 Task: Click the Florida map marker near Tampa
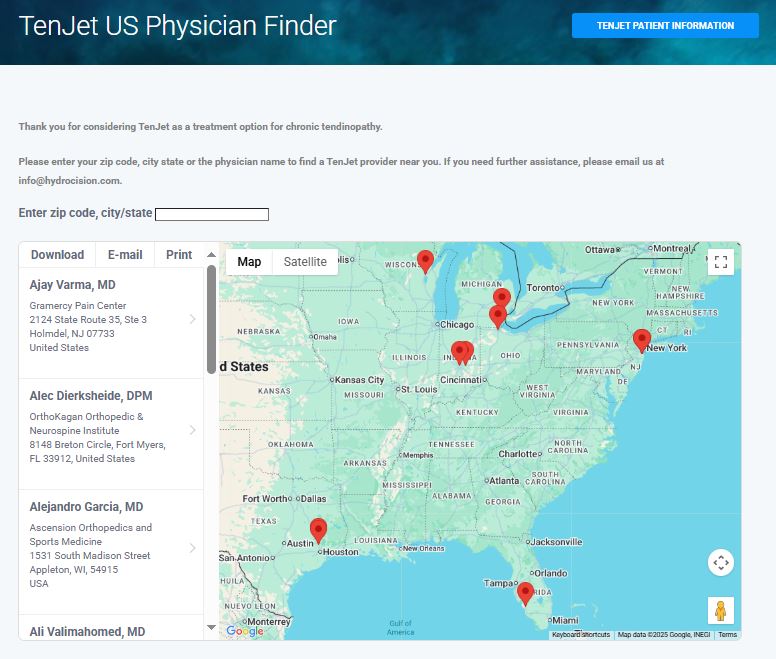(x=525, y=594)
